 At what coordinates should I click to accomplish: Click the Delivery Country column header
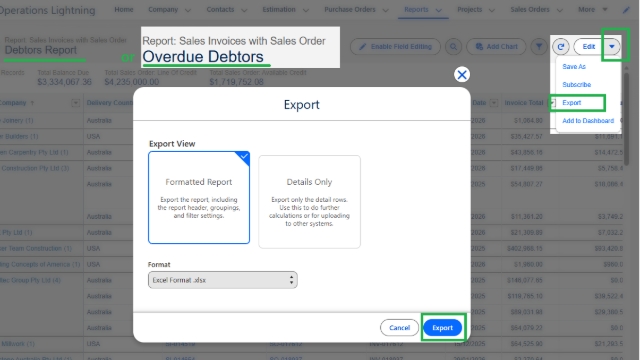coord(109,103)
